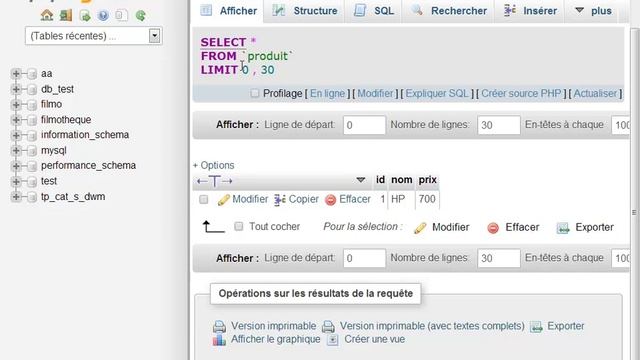Viewport: 640px width, 360px height.
Task: Expand the information_schema database node
Action: [16, 135]
